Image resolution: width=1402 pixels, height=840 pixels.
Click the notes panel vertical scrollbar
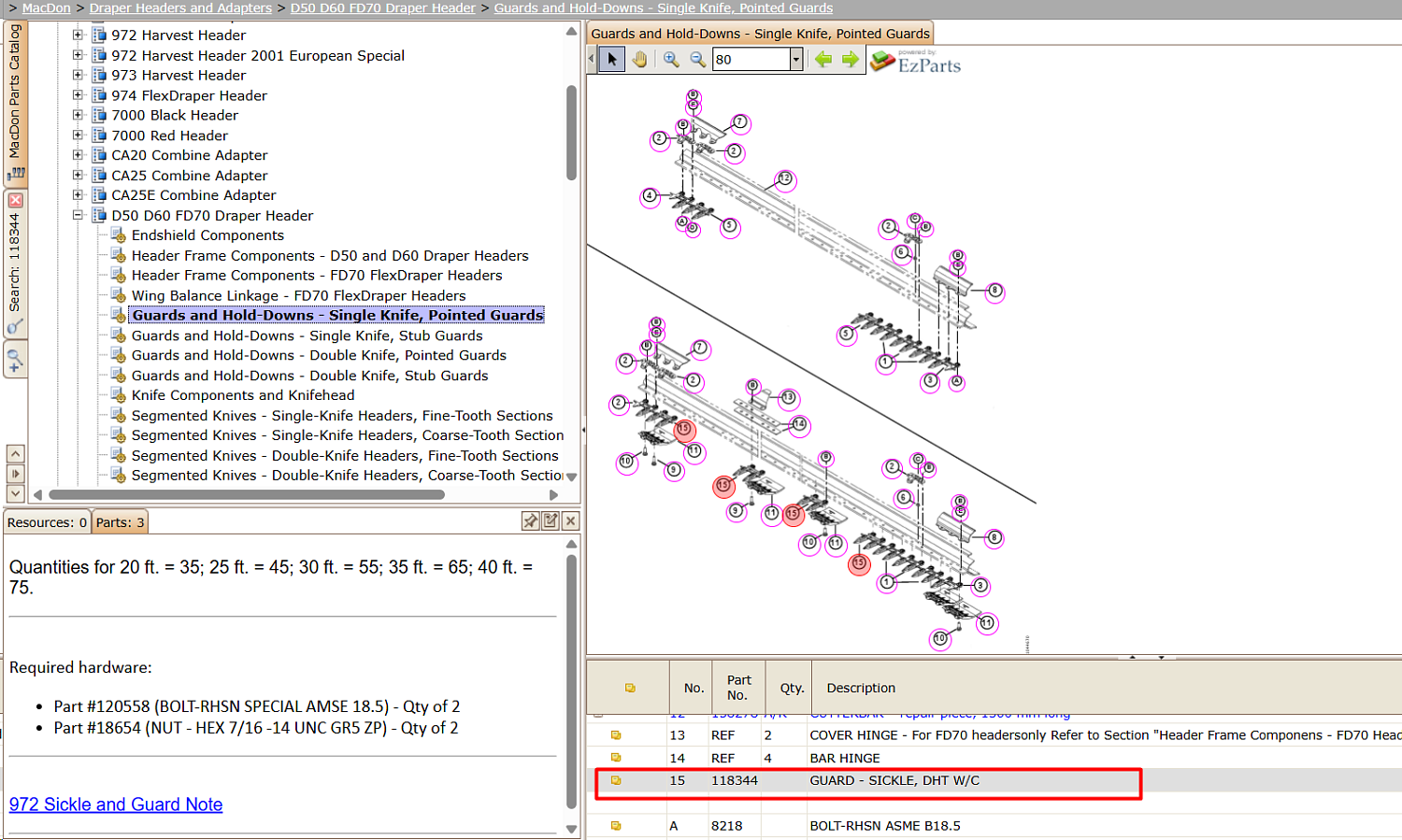pos(572,682)
